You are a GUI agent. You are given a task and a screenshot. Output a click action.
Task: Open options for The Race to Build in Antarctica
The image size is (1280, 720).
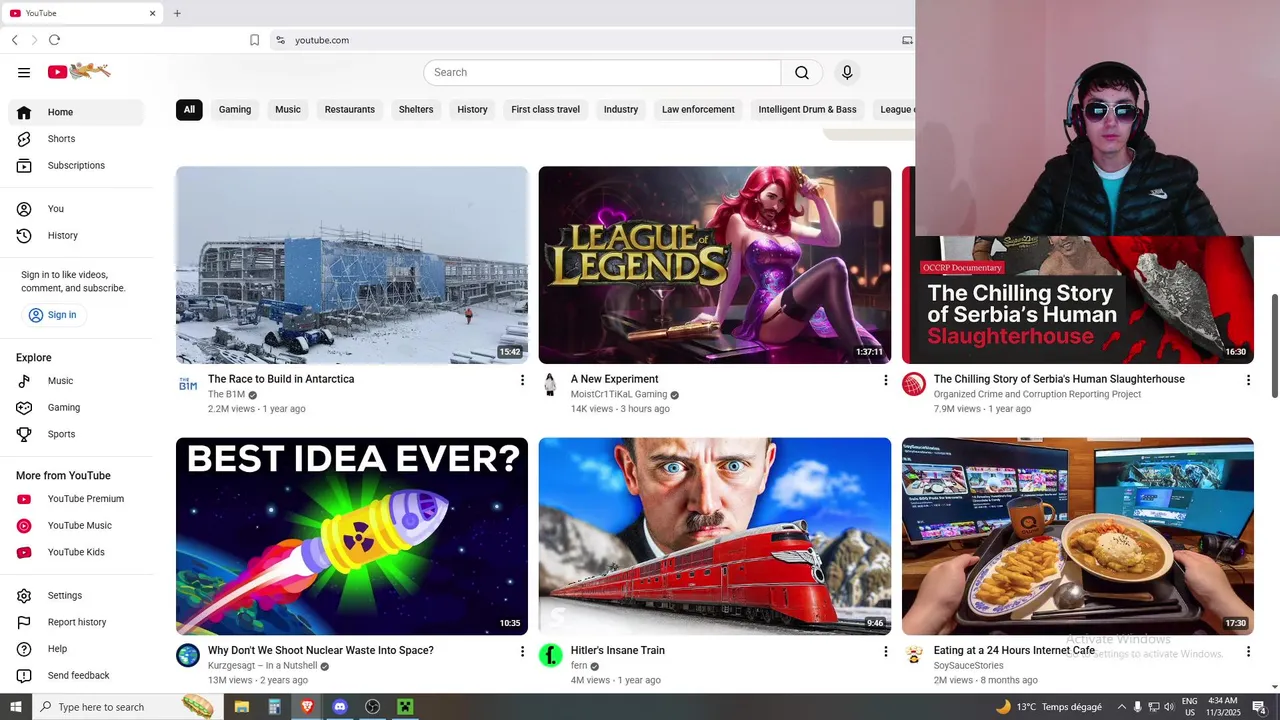pos(522,380)
